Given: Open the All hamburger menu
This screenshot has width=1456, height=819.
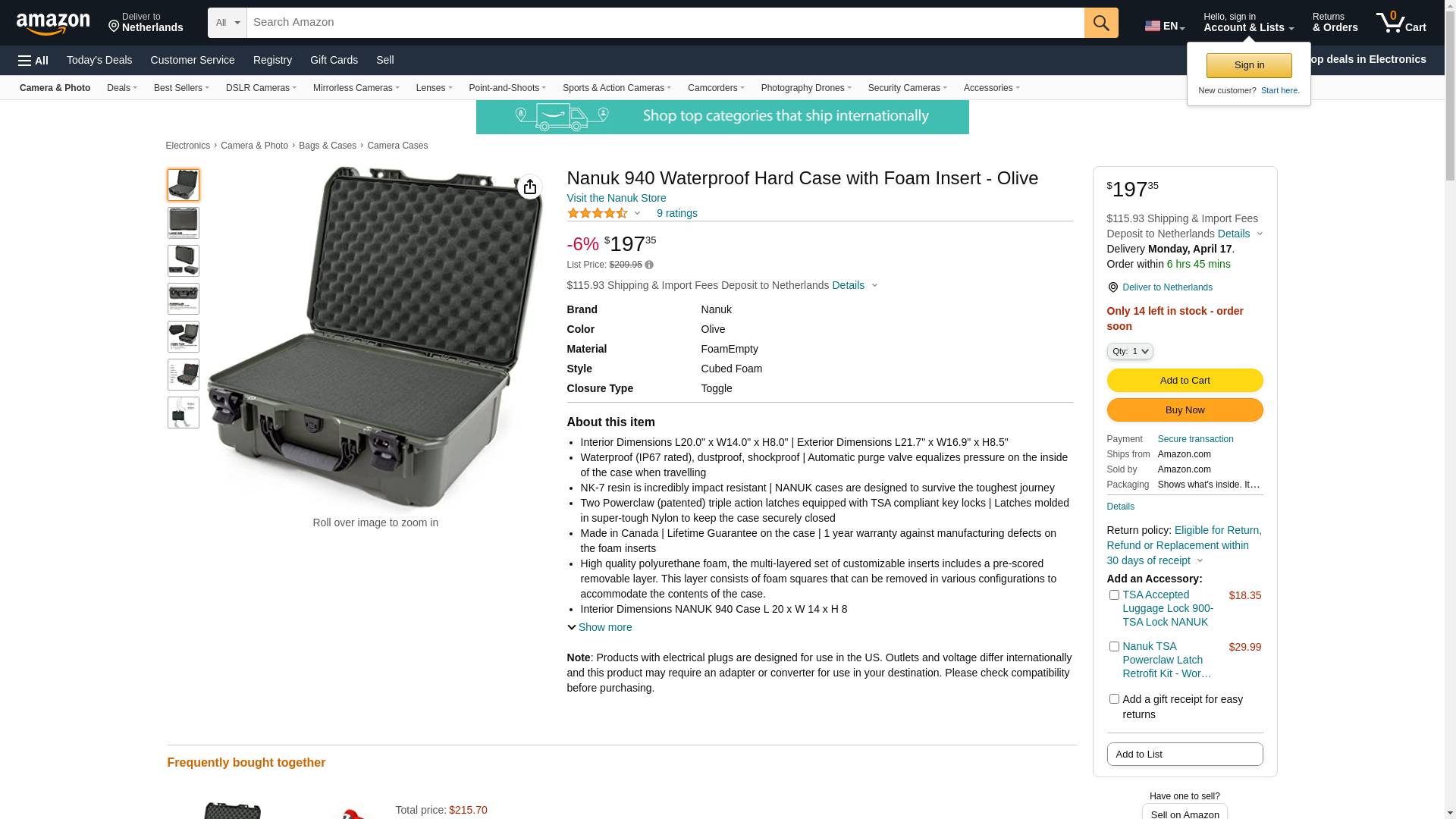Looking at the screenshot, I should [x=33, y=61].
